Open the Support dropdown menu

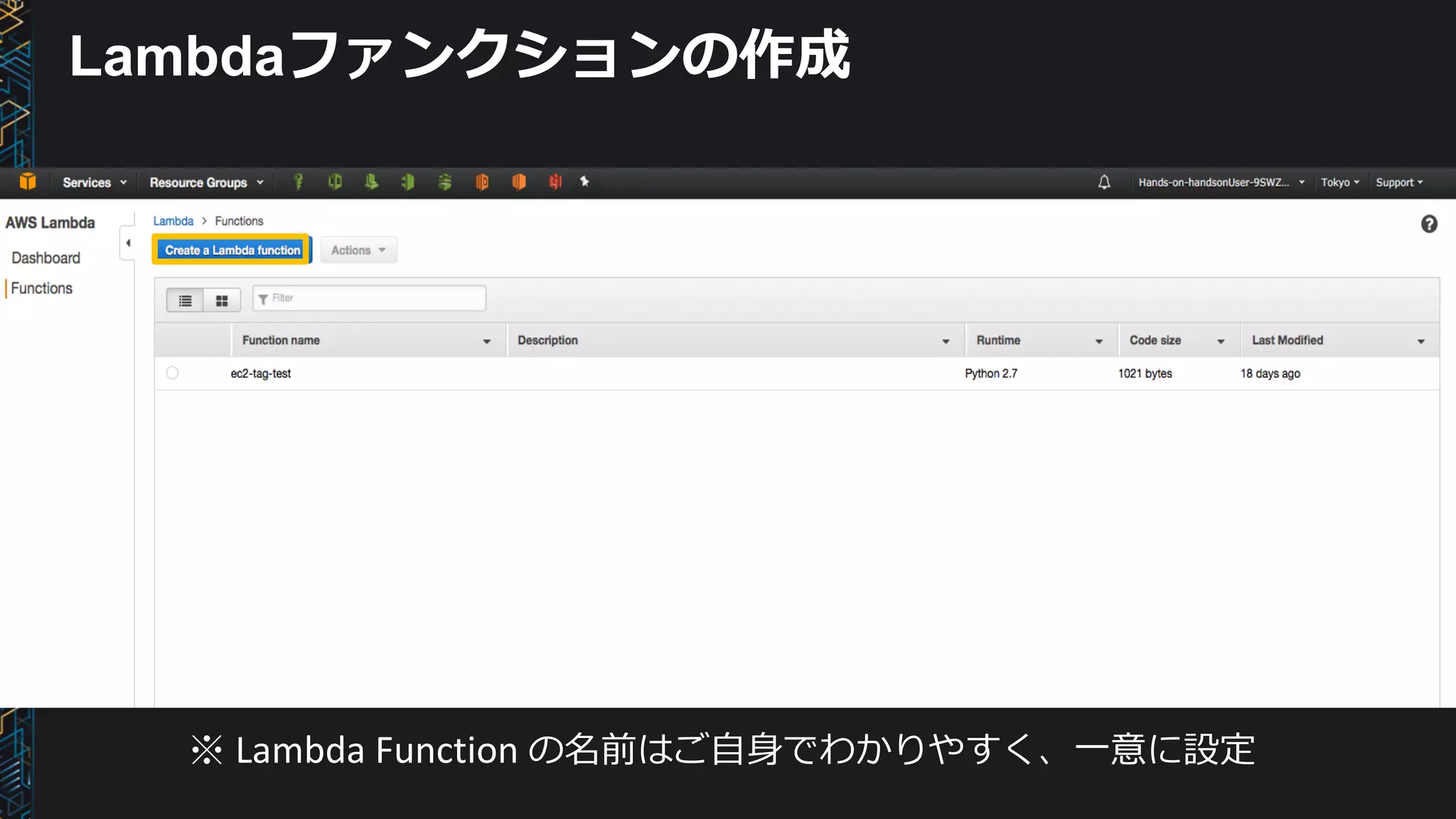coord(1399,183)
